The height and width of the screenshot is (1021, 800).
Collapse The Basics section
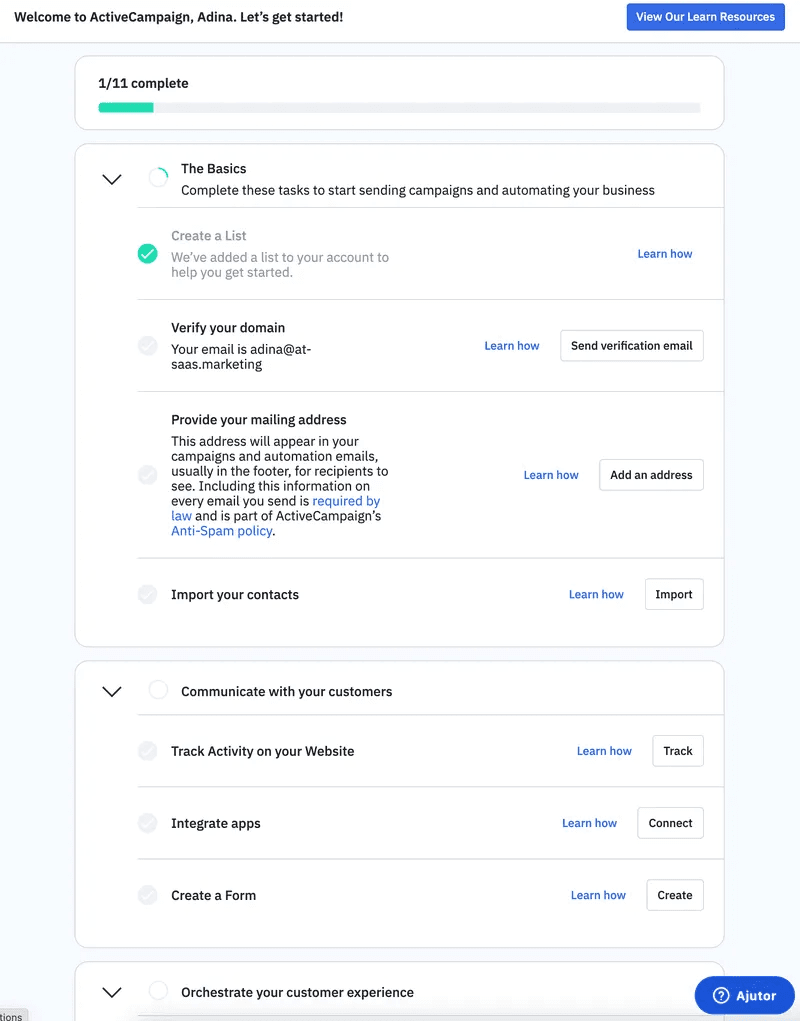coord(111,178)
